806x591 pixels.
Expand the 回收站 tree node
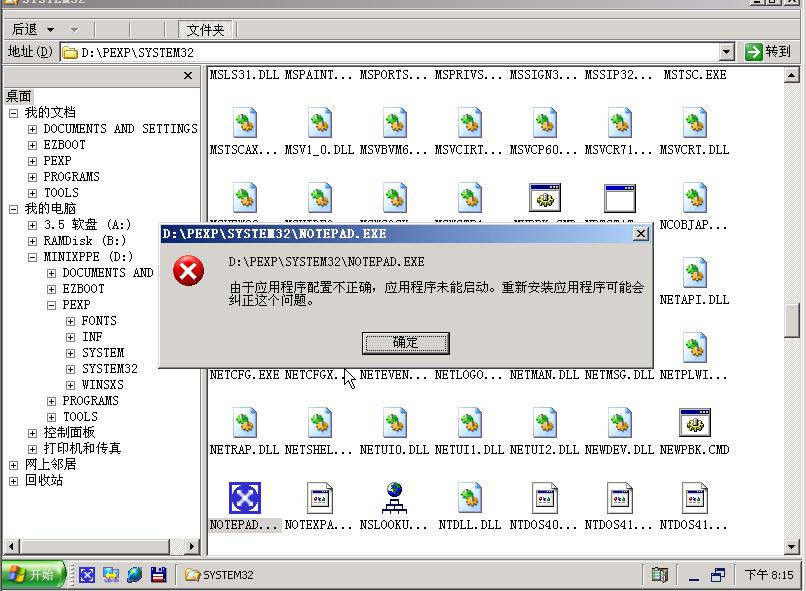tap(13, 481)
